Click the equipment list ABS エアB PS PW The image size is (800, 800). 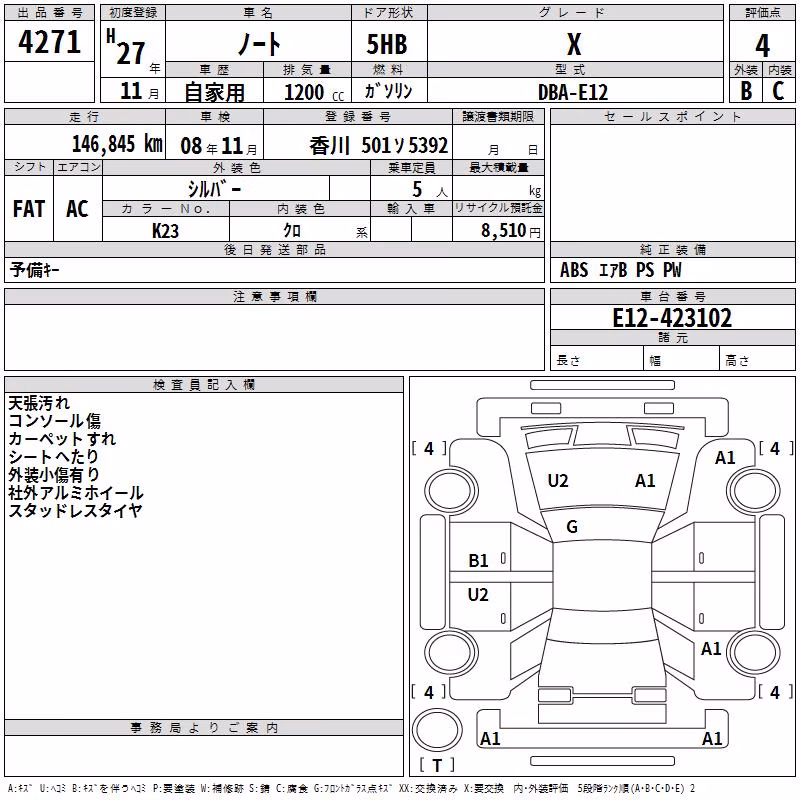pyautogui.click(x=620, y=270)
